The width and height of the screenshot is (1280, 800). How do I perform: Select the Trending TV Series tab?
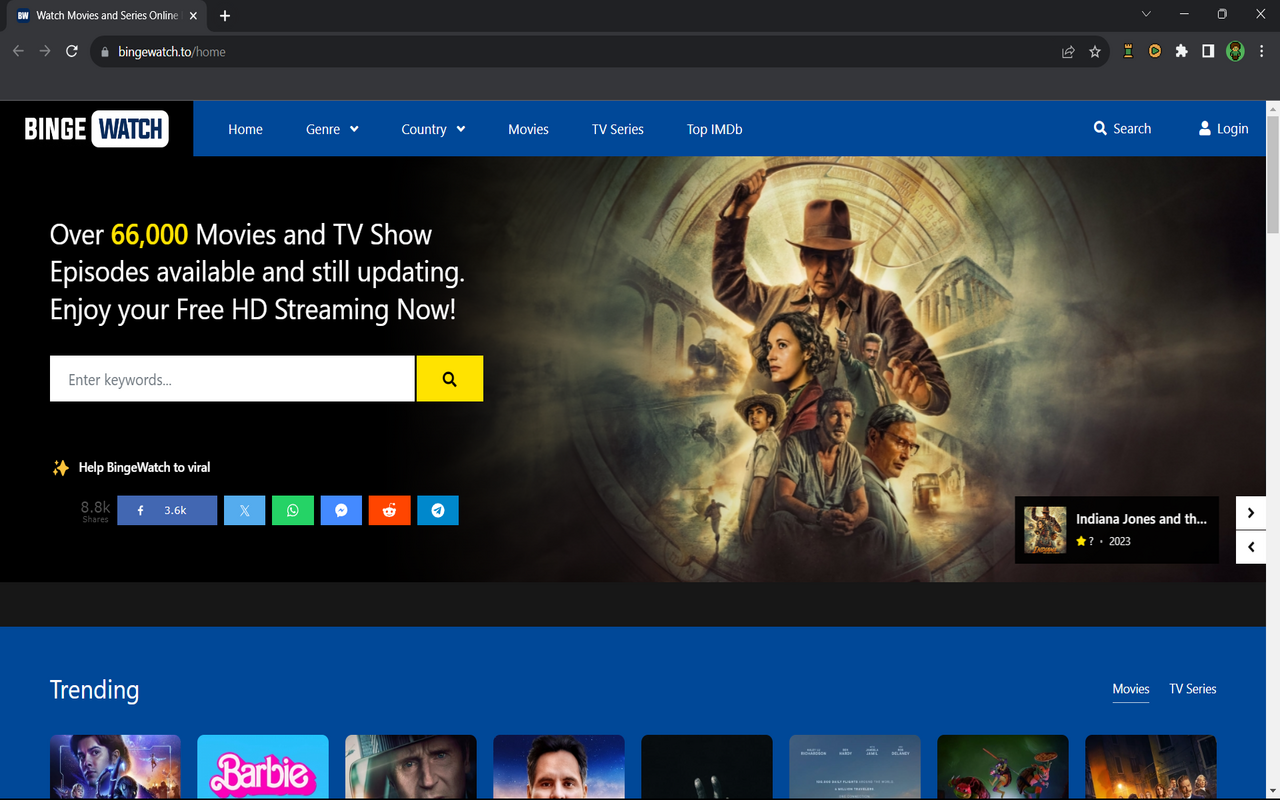[1193, 689]
